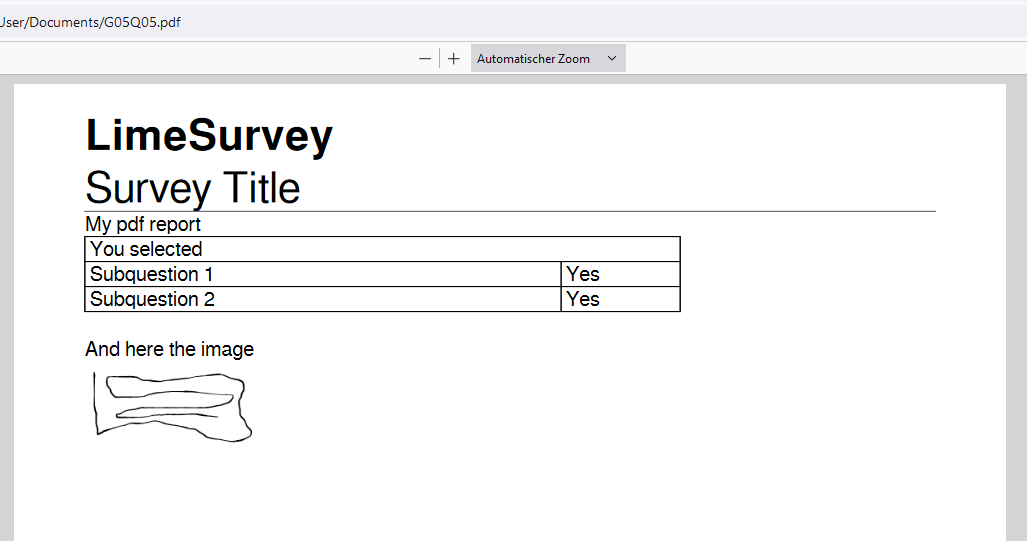Click the 'And here the image' text
This screenshot has width=1027, height=541.
[169, 349]
